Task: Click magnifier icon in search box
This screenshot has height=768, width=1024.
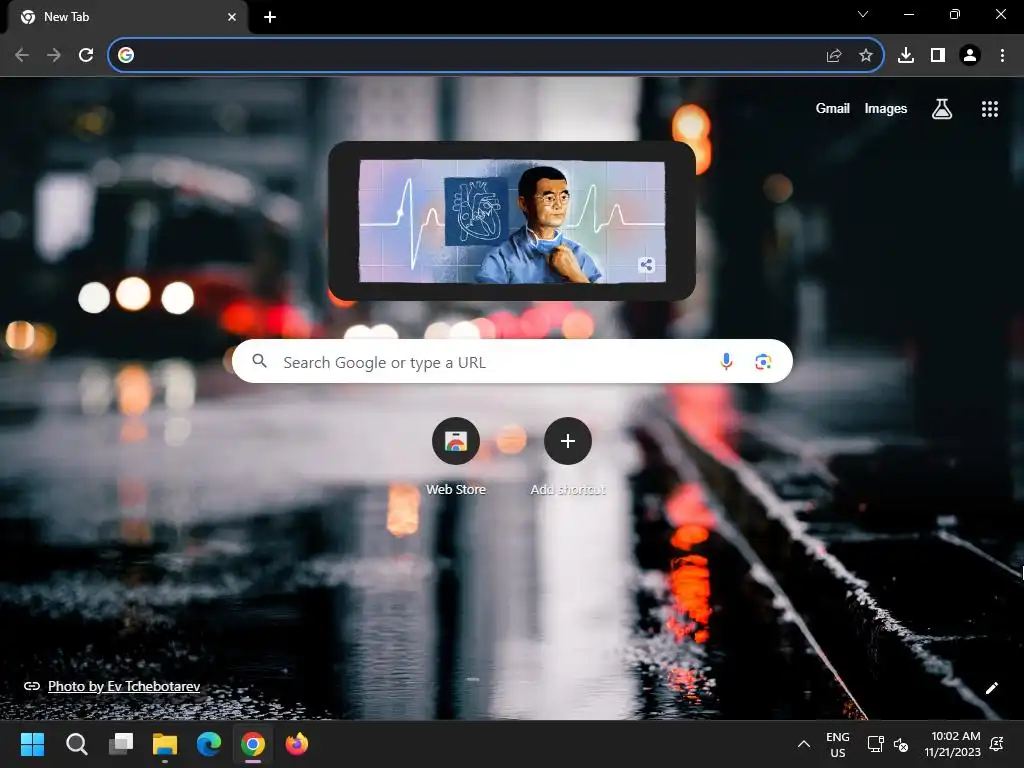Action: click(259, 360)
